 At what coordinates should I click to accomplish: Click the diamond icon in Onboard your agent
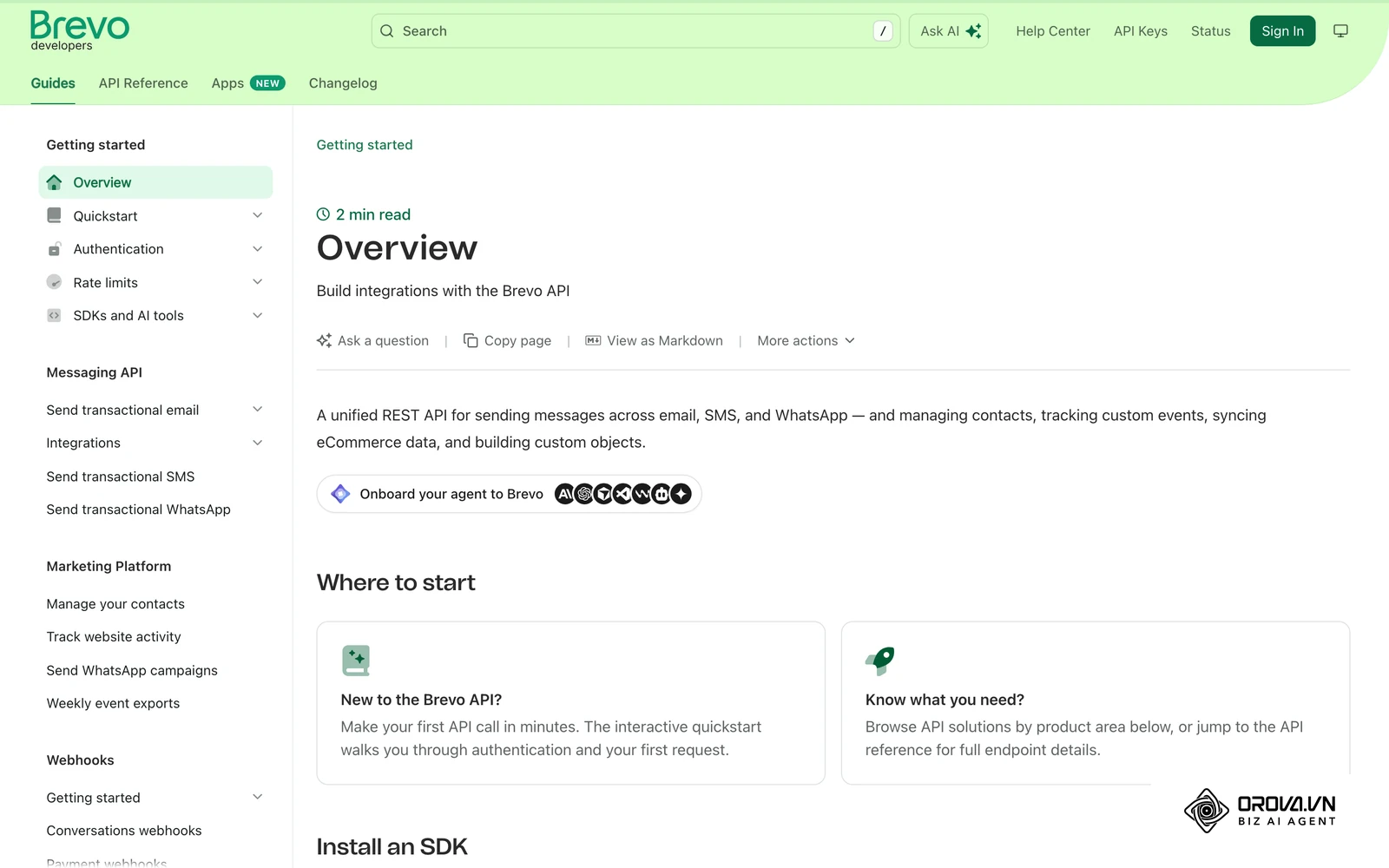(340, 494)
